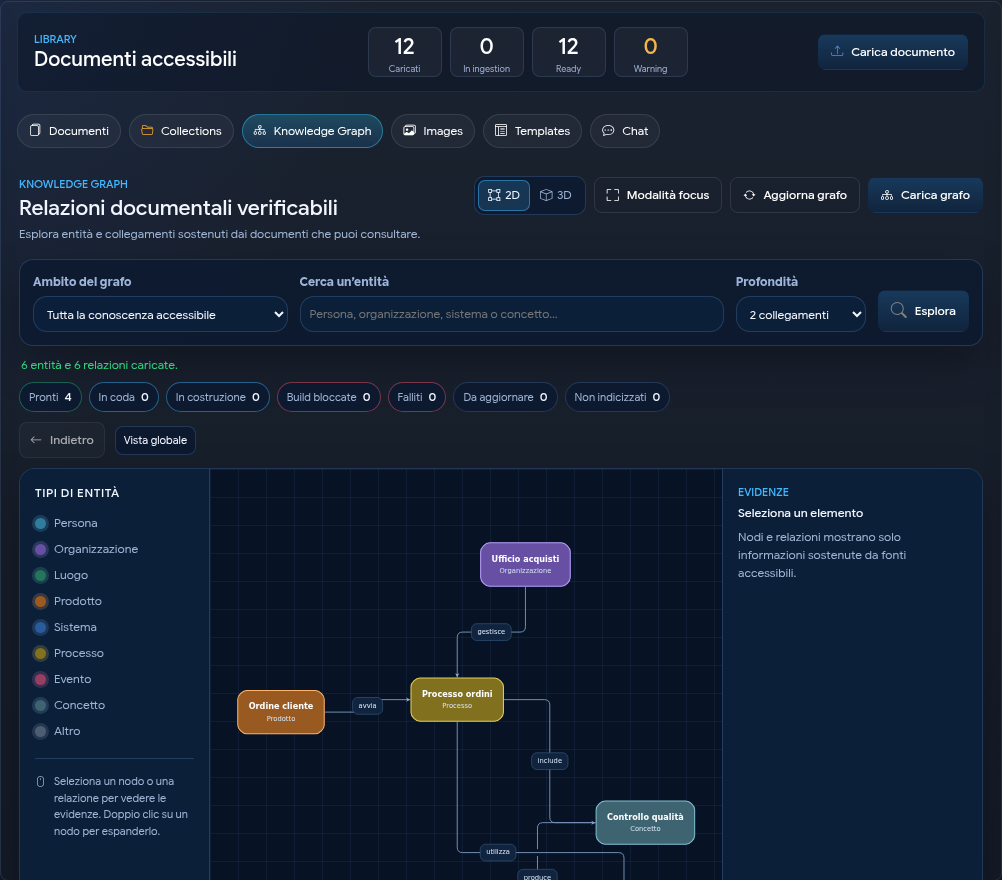Viewport: 1002px width, 881px height.
Task: Click the refresh icon in Aggiorna grafo
Action: point(749,195)
